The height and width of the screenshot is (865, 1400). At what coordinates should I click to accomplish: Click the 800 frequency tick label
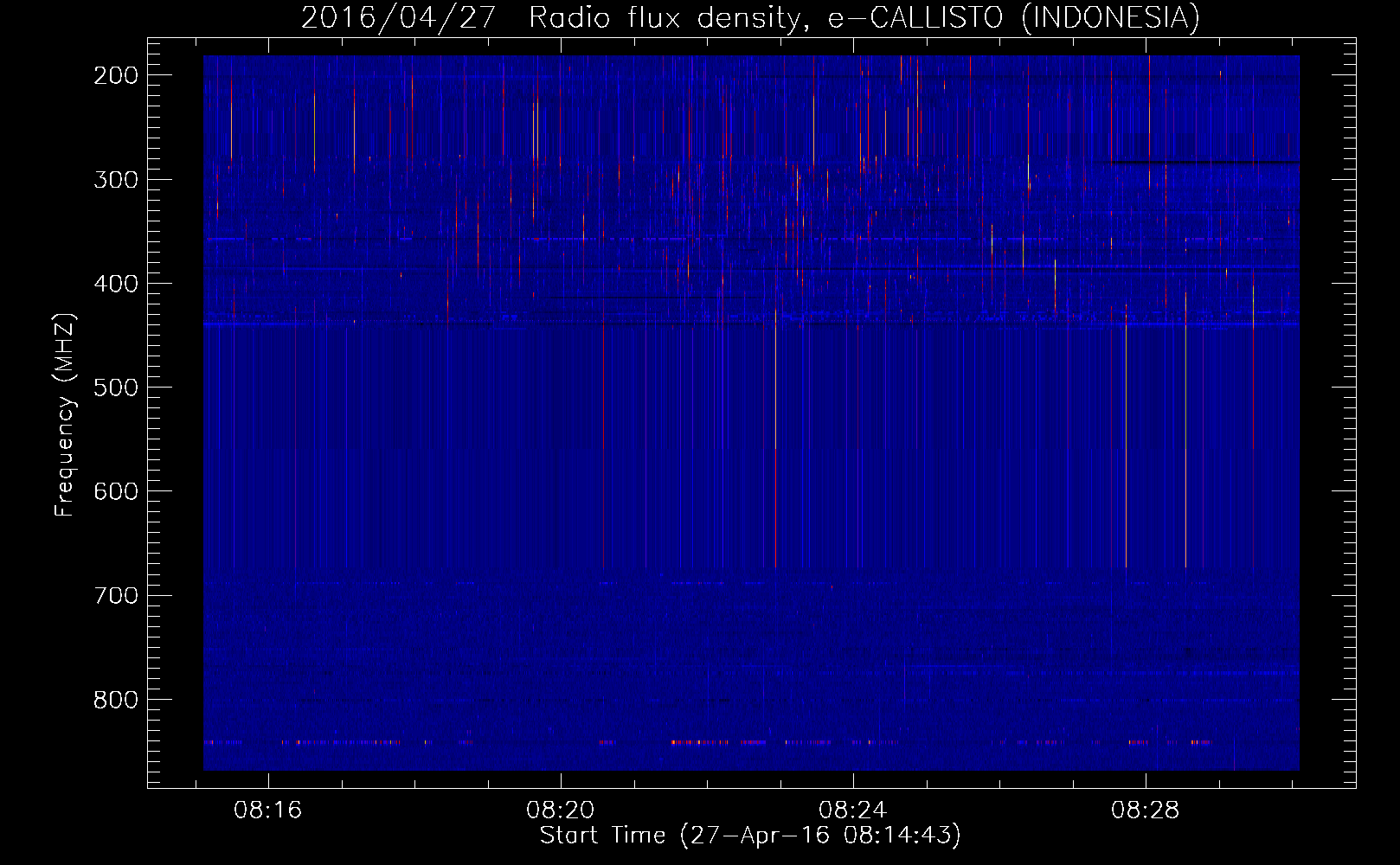[116, 699]
